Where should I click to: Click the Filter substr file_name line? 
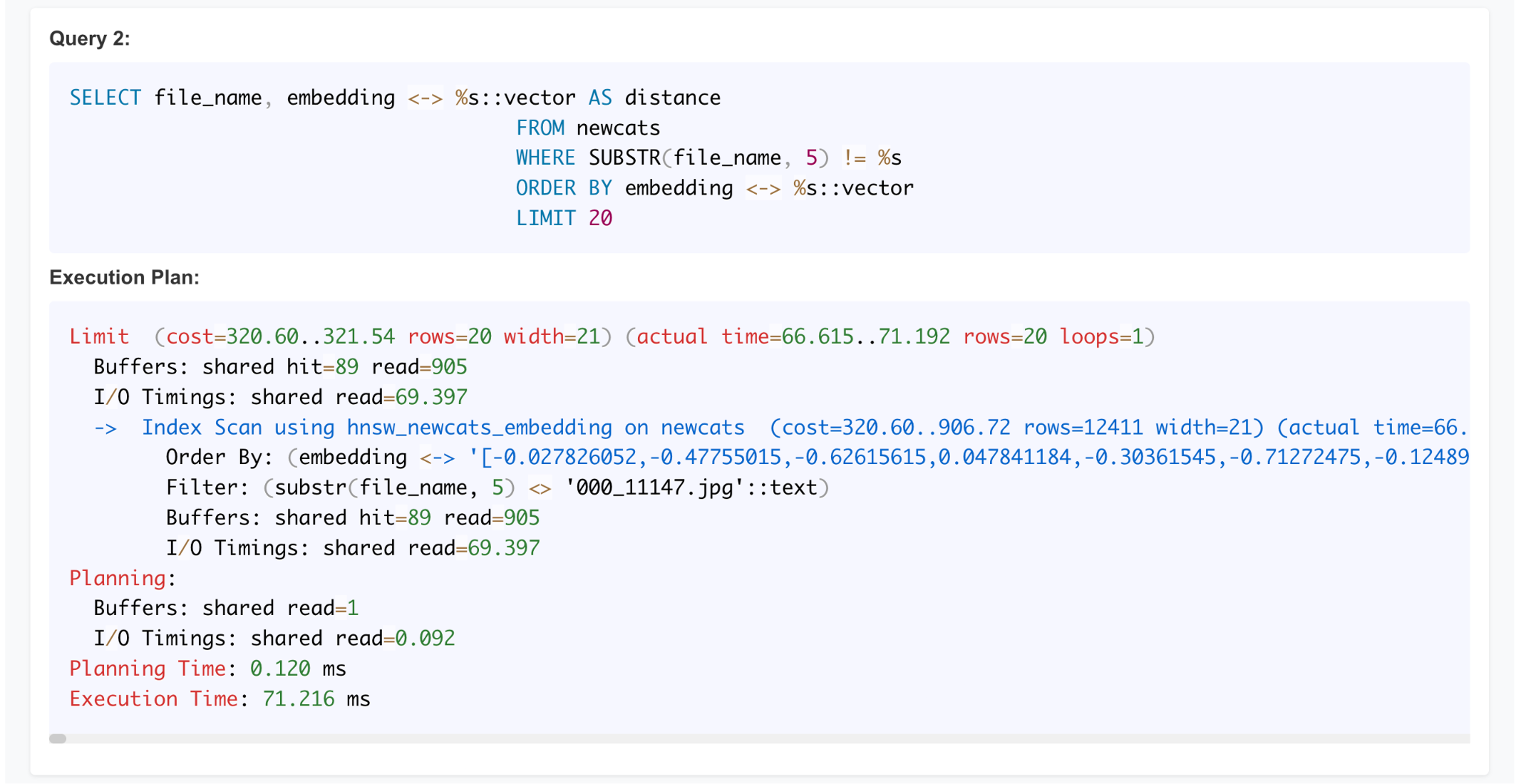498,488
